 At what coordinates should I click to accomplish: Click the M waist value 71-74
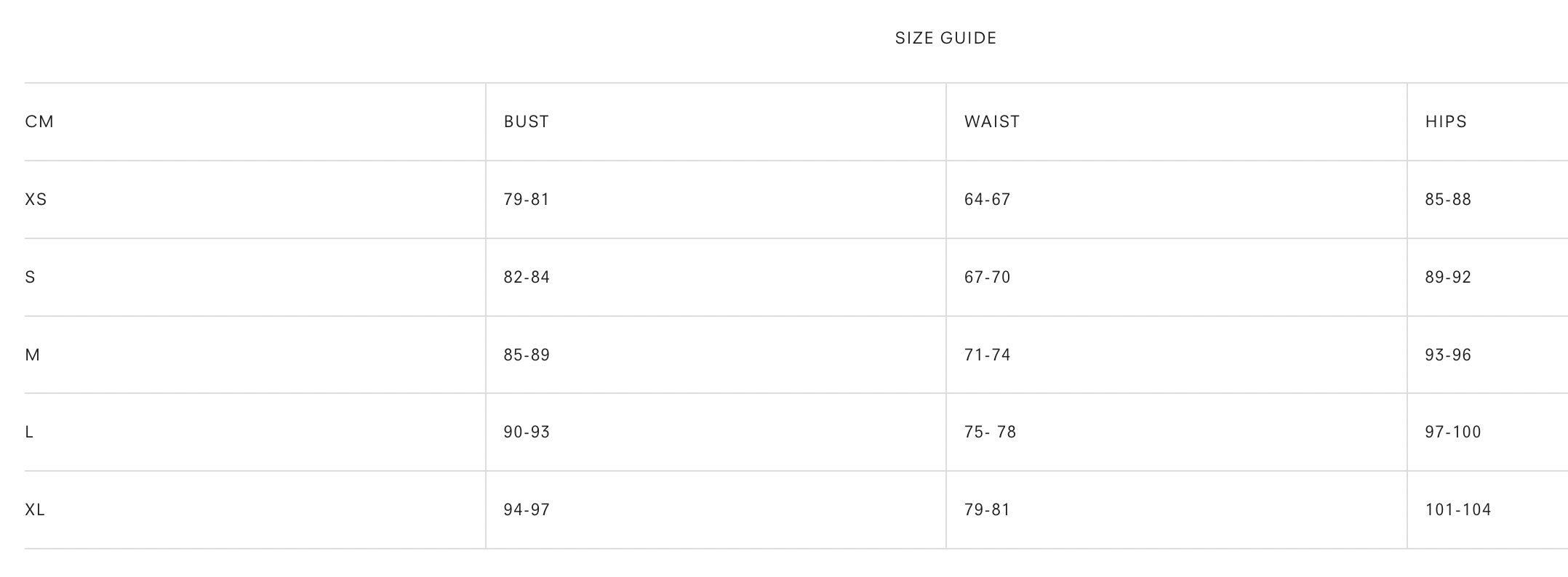tap(987, 355)
